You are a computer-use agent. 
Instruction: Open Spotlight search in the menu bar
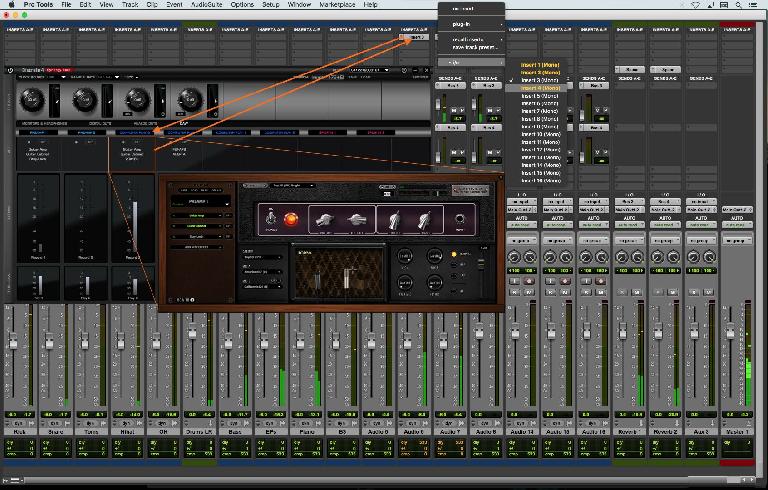738,5
